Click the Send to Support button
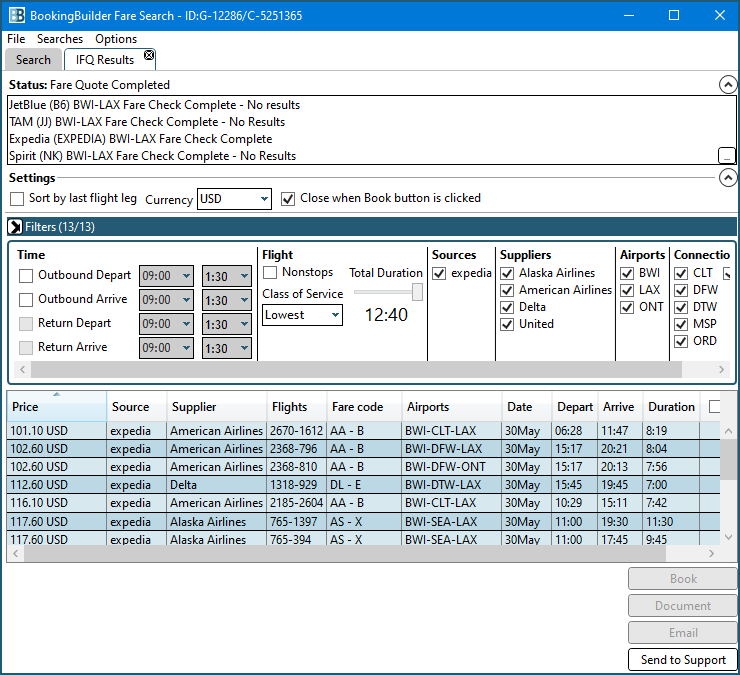The image size is (740, 675). [x=683, y=660]
